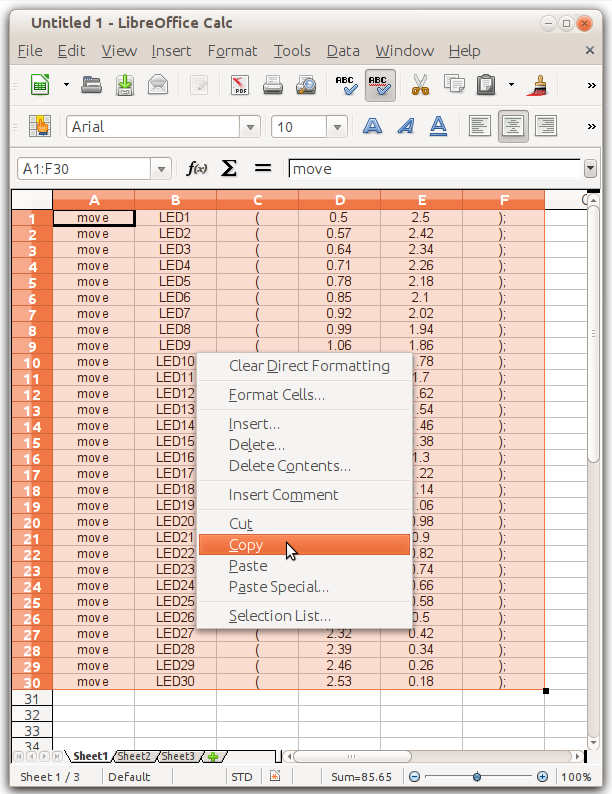Open the Edit menu
612x794 pixels.
(x=71, y=51)
